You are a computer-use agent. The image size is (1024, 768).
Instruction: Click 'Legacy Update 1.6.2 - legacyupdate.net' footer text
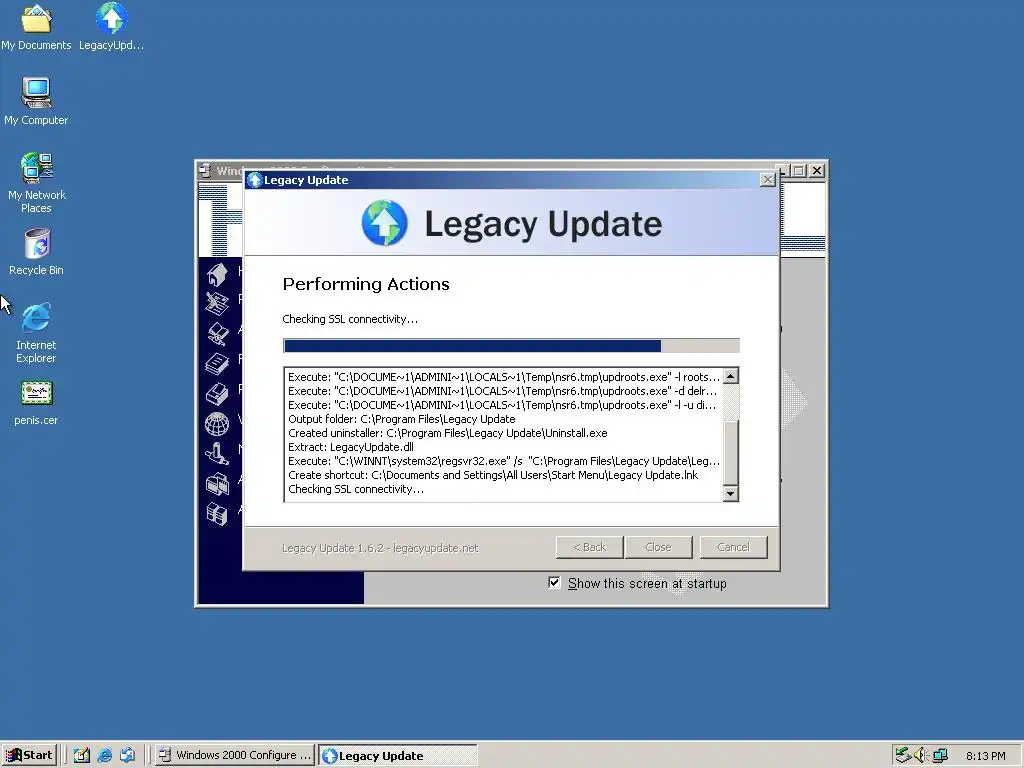[x=380, y=548]
